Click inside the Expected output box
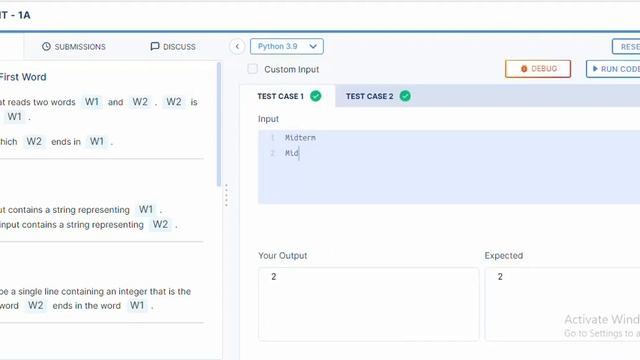The height and width of the screenshot is (360, 640). tap(562, 304)
